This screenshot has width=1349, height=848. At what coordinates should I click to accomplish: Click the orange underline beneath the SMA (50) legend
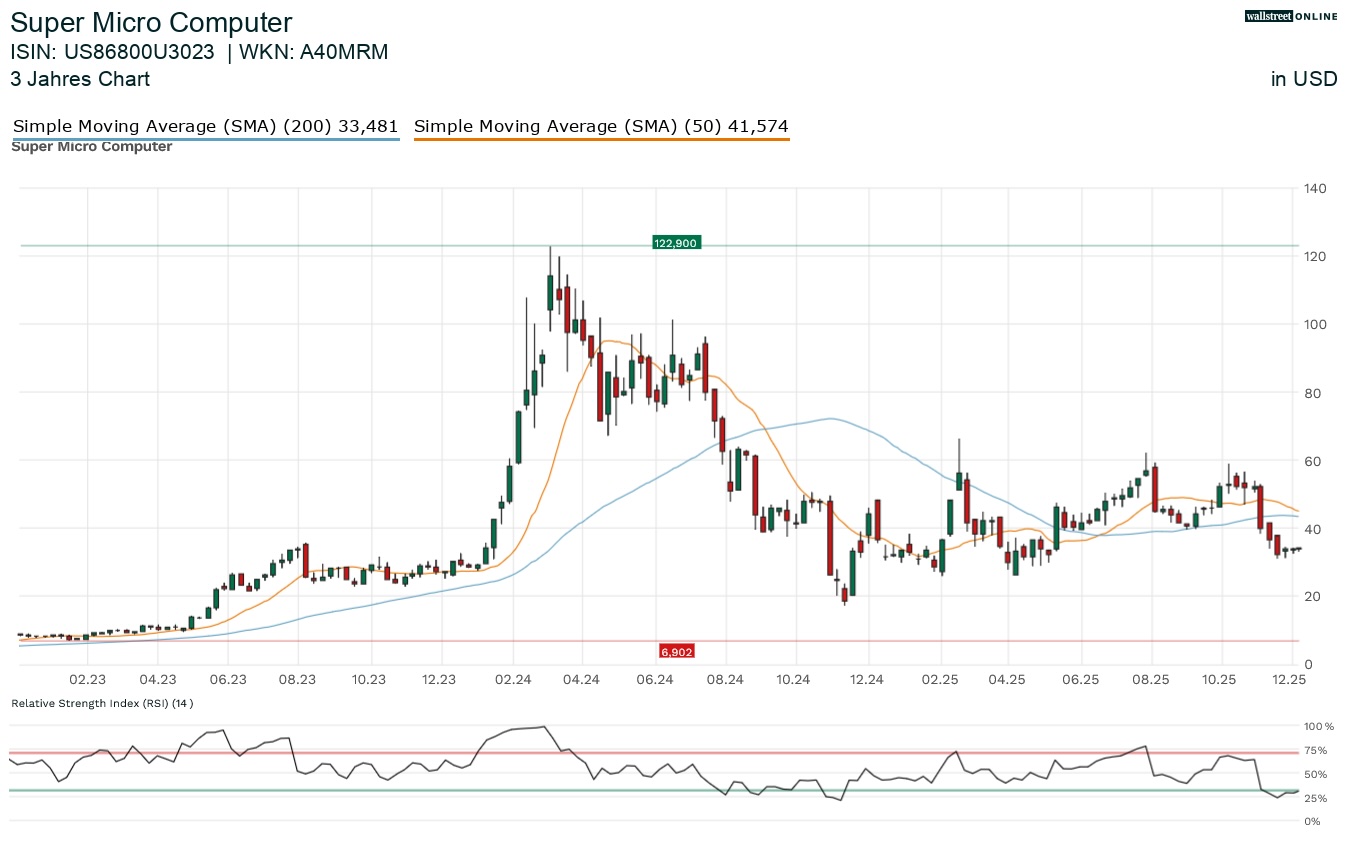click(601, 139)
